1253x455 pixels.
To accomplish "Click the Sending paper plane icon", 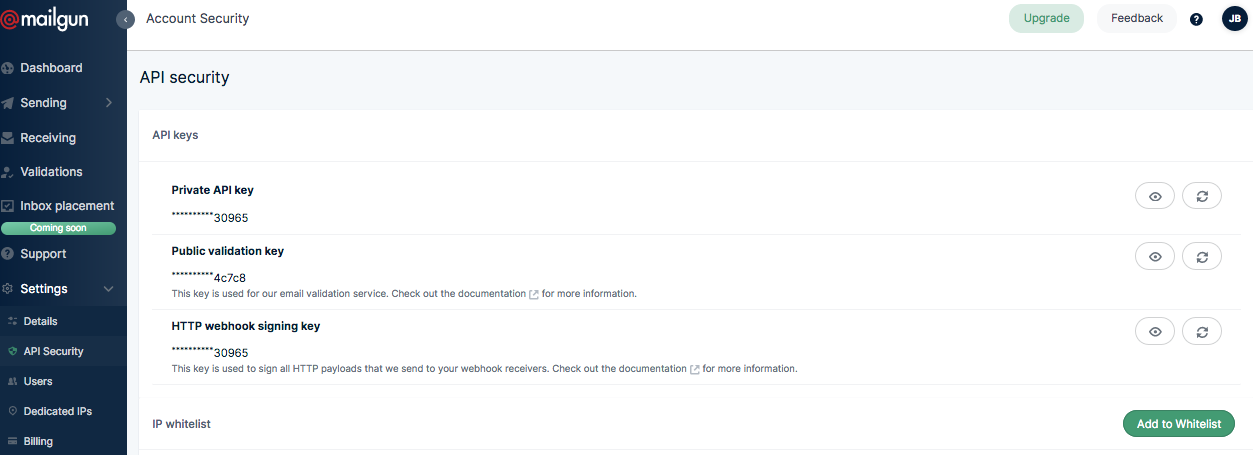I will [7, 103].
